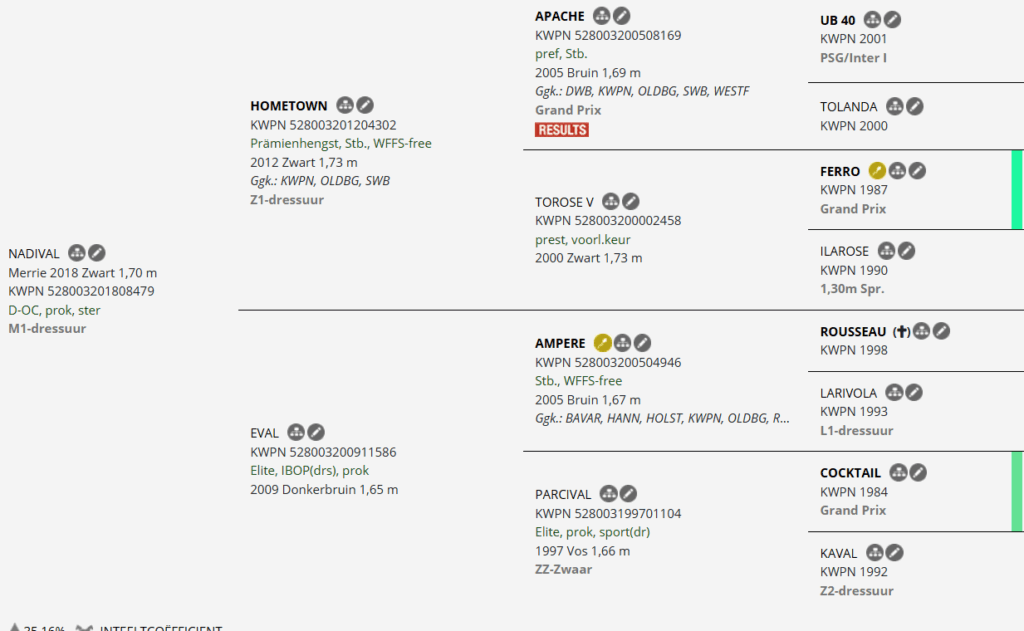Click the pencil icon next to ILAROSE
This screenshot has height=631, width=1024.
tap(906, 251)
